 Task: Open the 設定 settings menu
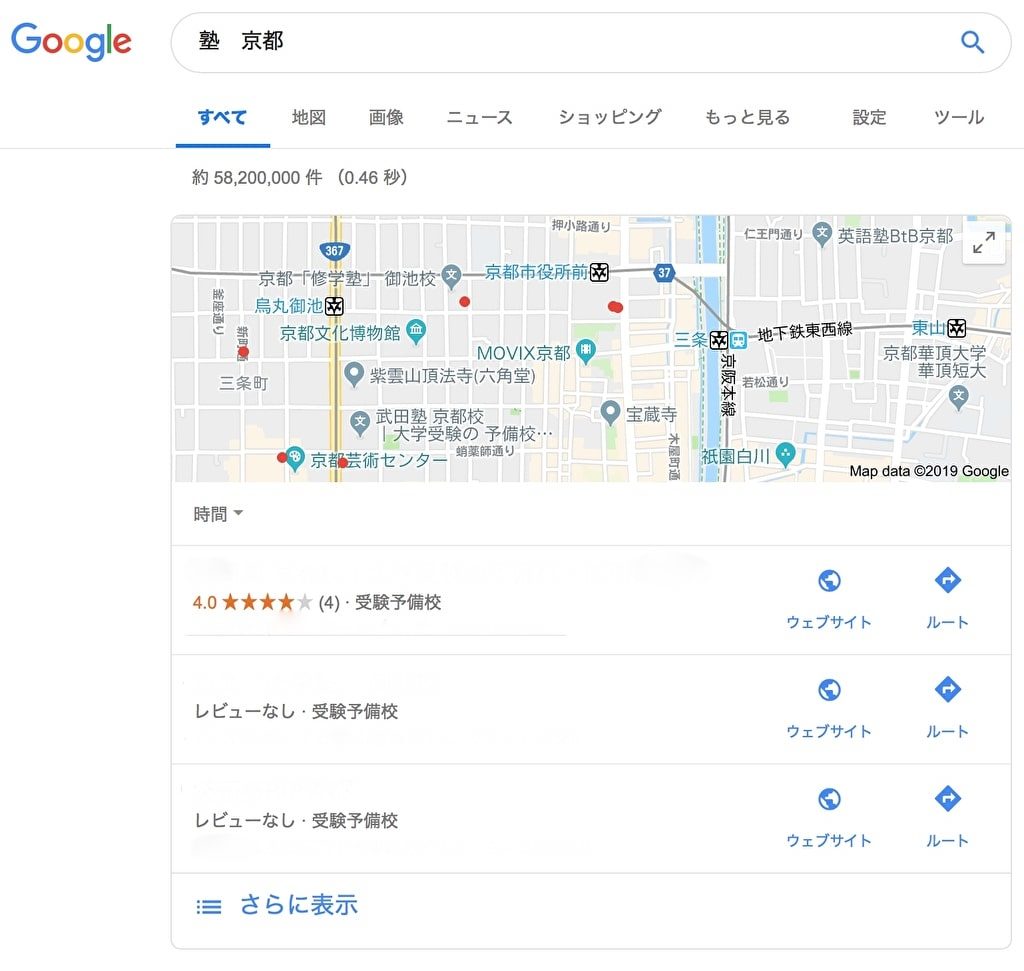(869, 117)
